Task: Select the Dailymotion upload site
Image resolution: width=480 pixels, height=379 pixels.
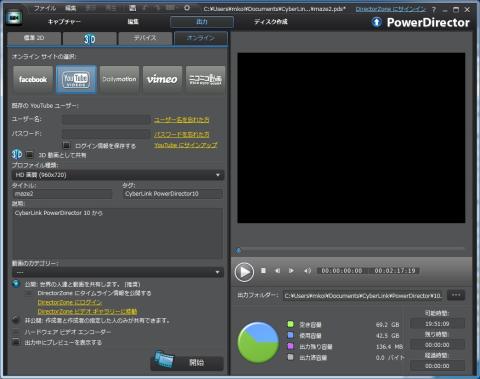Action: click(x=119, y=79)
